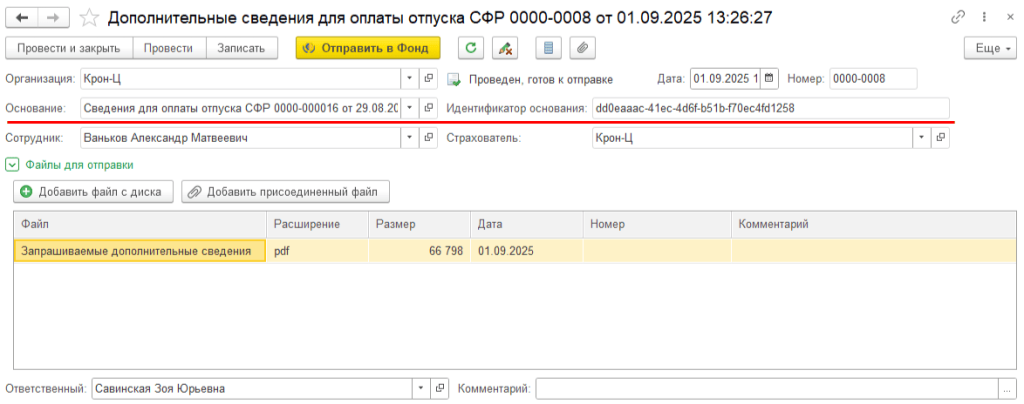Click the Провести и закрыть button
Viewport: 1024px width, 404px height.
(69, 48)
